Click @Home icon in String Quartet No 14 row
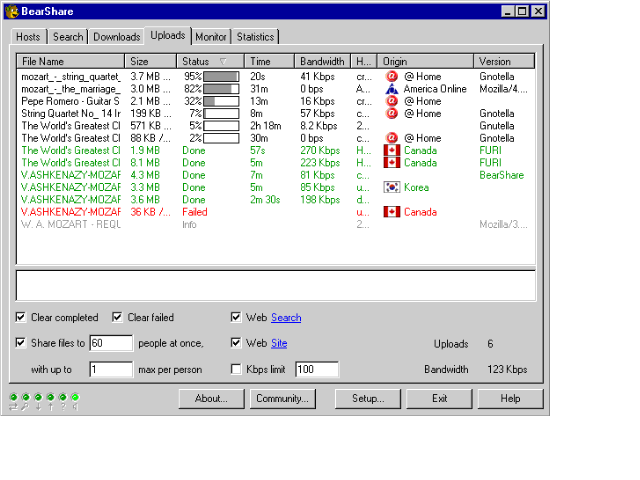 (x=391, y=113)
